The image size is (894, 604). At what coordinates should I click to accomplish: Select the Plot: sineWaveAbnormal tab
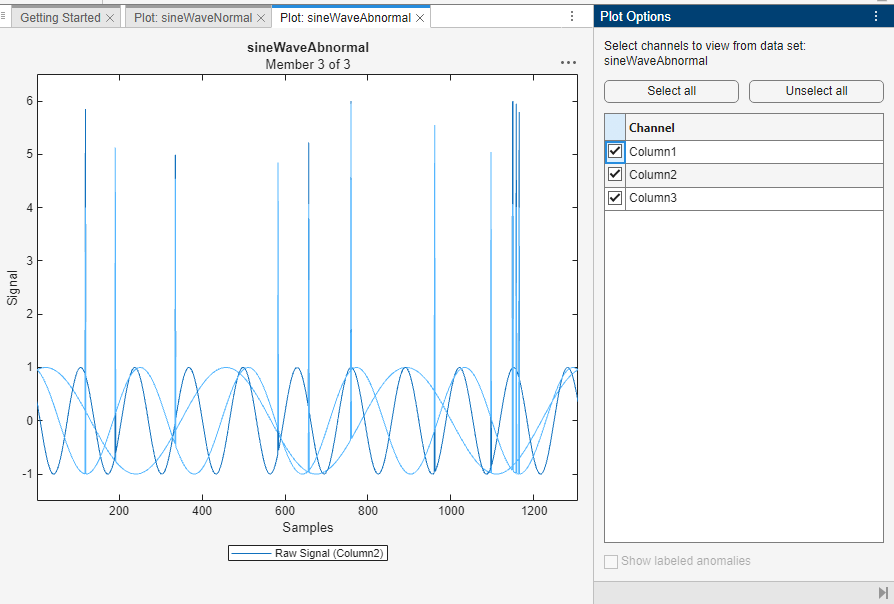(x=345, y=18)
